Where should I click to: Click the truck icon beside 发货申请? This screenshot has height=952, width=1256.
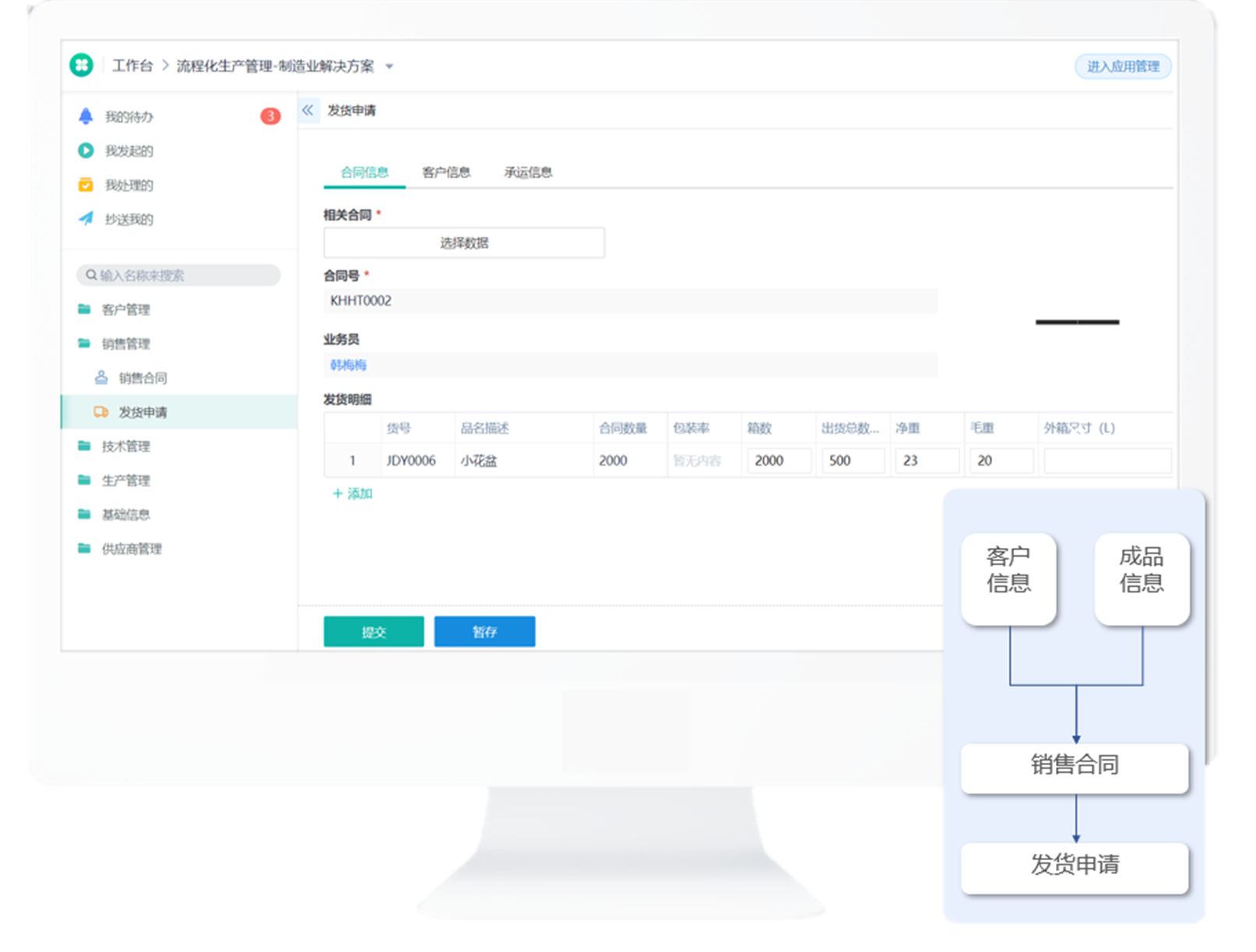[x=100, y=412]
